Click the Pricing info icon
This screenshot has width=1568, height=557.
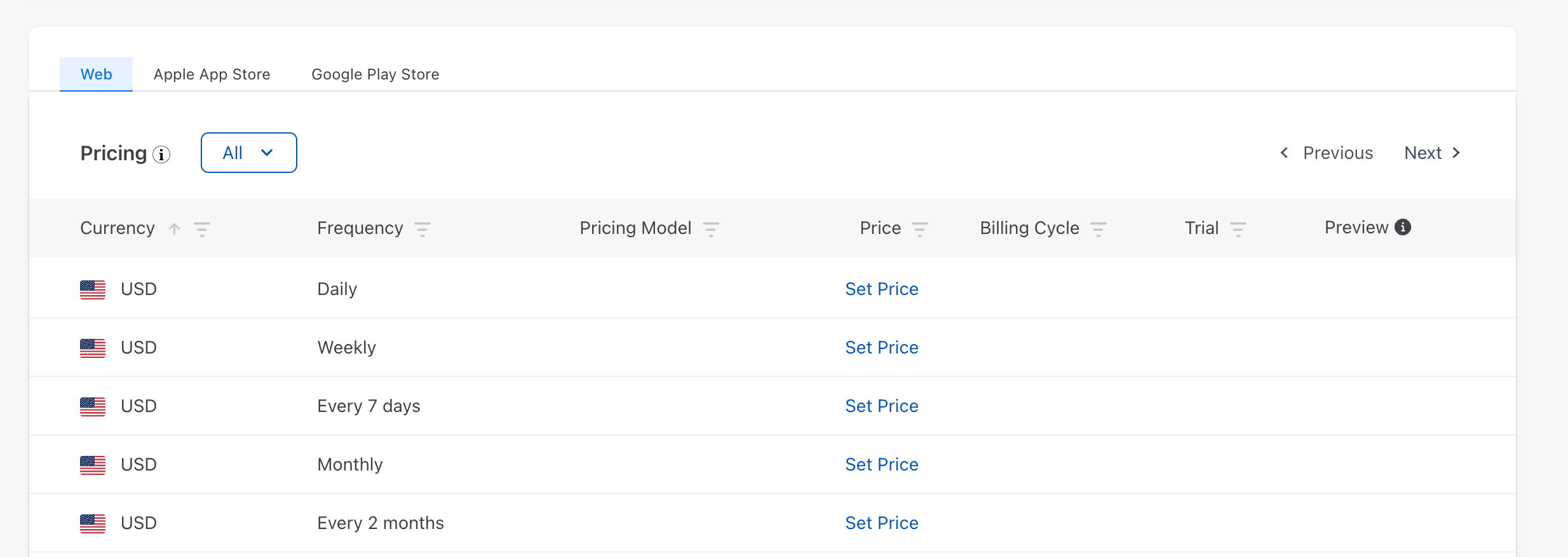click(161, 155)
